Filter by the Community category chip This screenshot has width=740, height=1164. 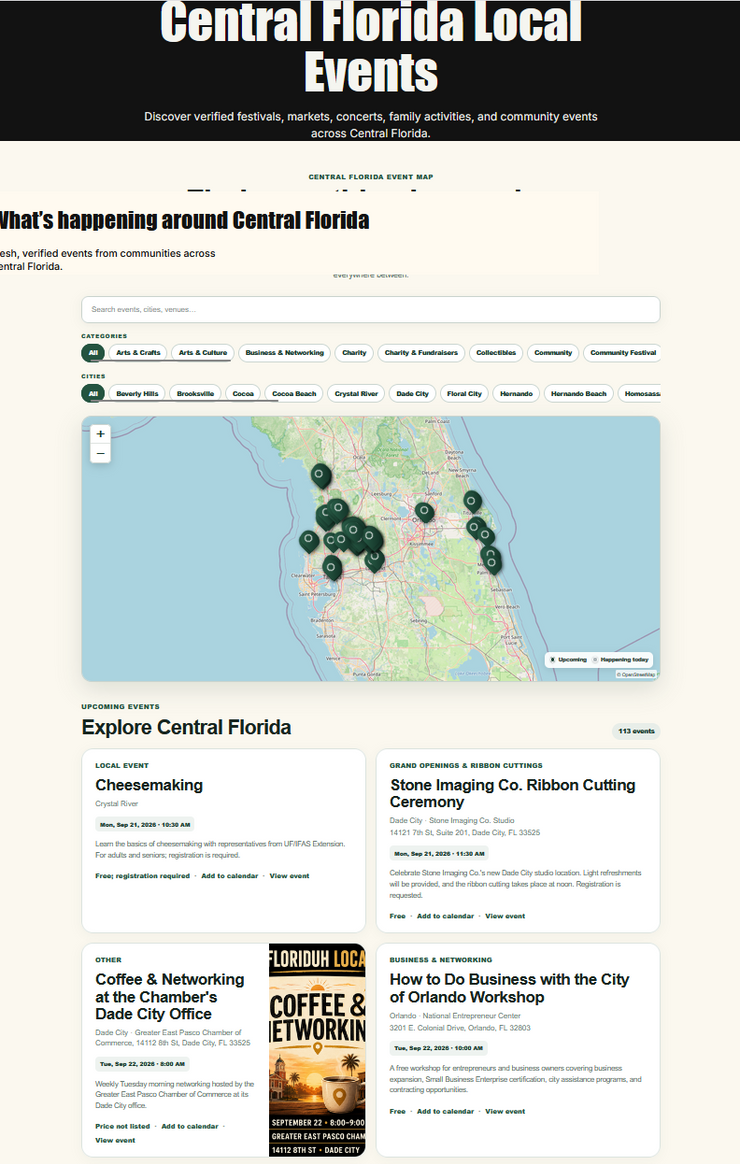[553, 353]
